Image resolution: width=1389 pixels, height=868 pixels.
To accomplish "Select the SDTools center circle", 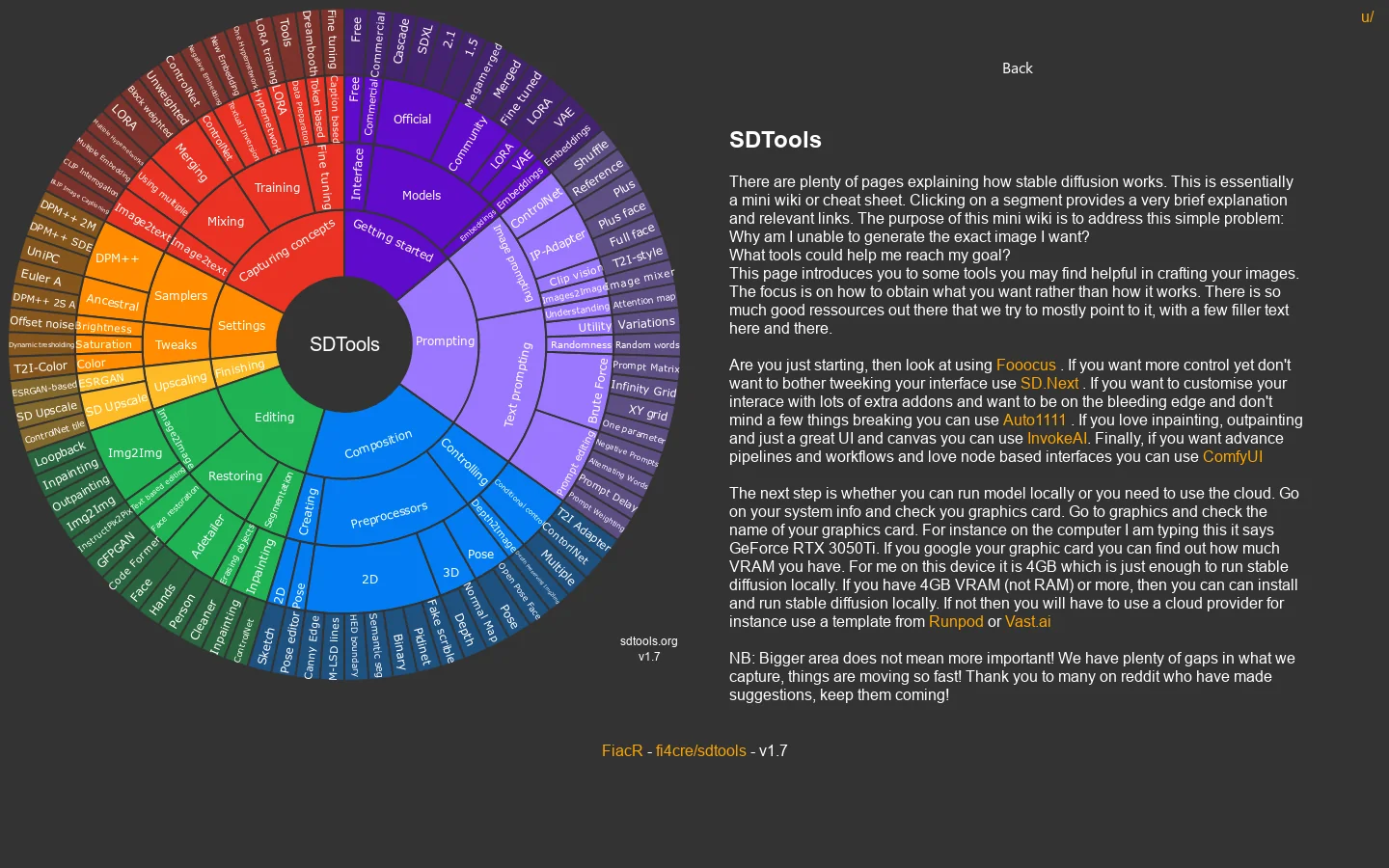I will coord(344,344).
